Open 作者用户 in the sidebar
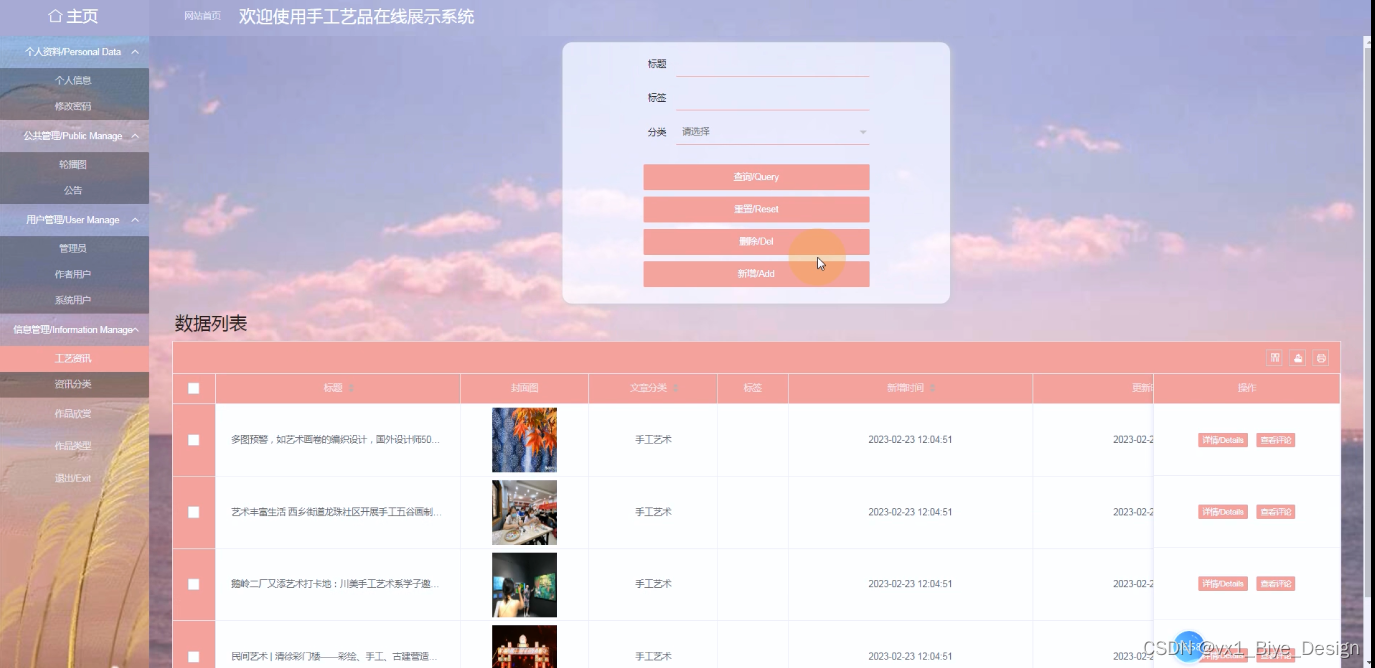Screen dimensions: 1375x668 click(74, 274)
